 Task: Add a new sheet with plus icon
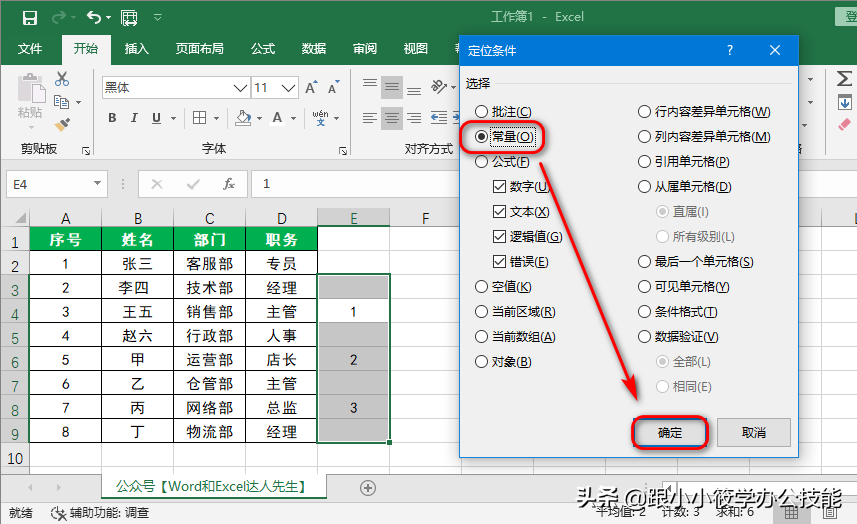(x=368, y=488)
